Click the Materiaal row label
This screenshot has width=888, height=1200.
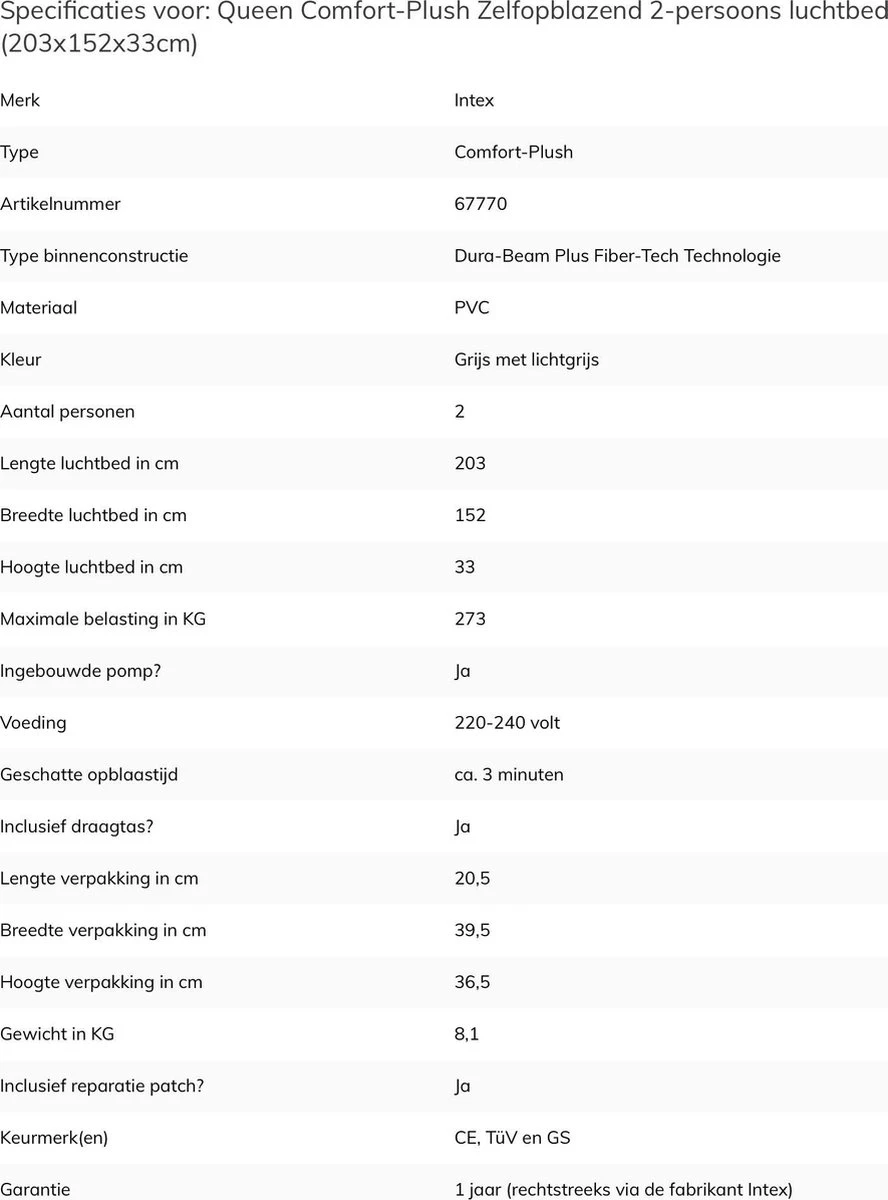click(x=39, y=308)
